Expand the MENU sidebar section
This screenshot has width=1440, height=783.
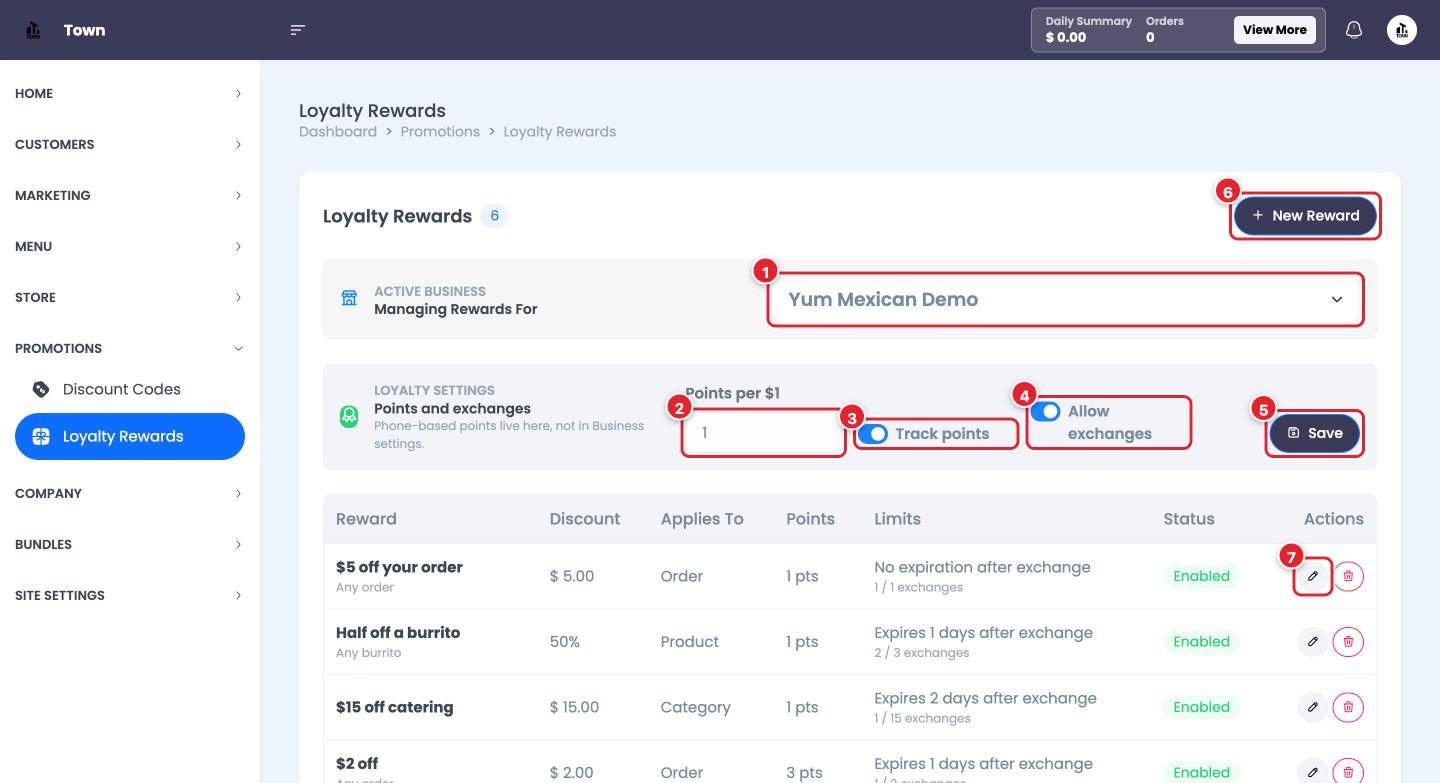(x=130, y=246)
